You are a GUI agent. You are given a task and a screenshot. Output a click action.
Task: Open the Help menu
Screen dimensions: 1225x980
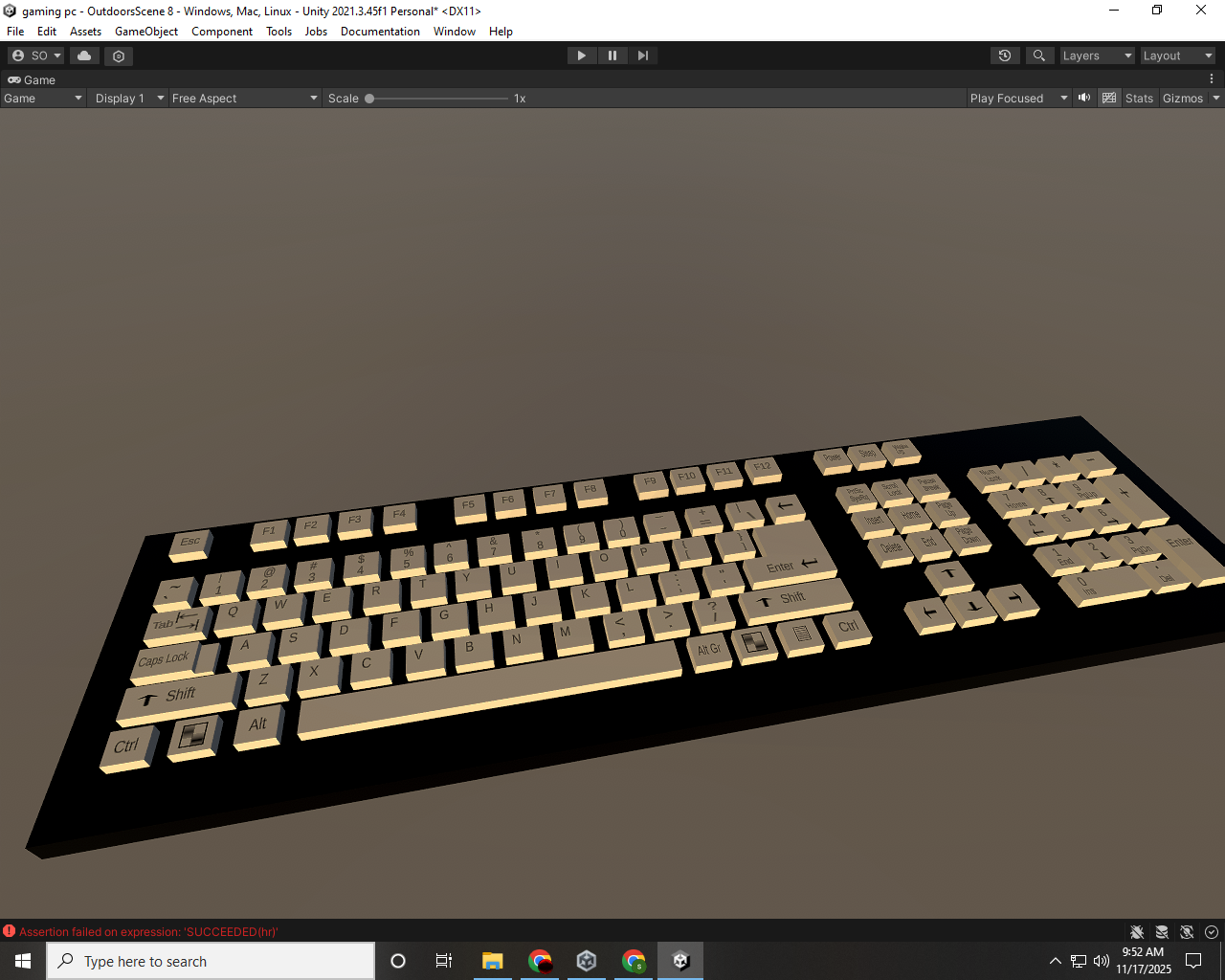(501, 31)
